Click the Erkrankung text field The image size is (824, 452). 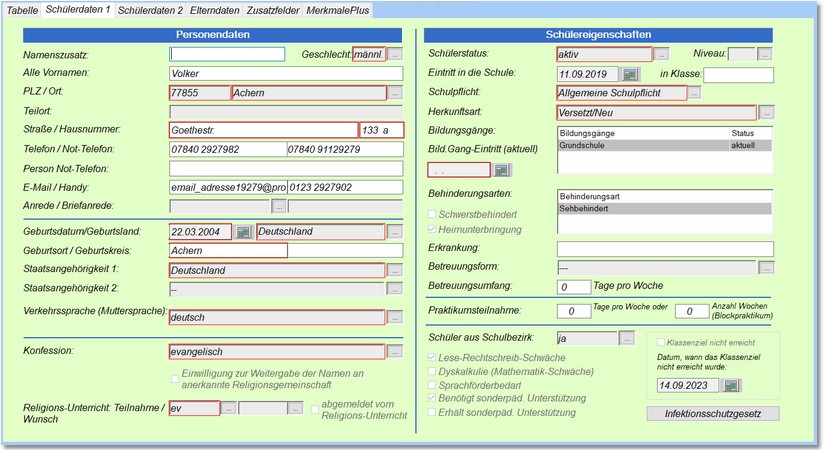pos(664,249)
